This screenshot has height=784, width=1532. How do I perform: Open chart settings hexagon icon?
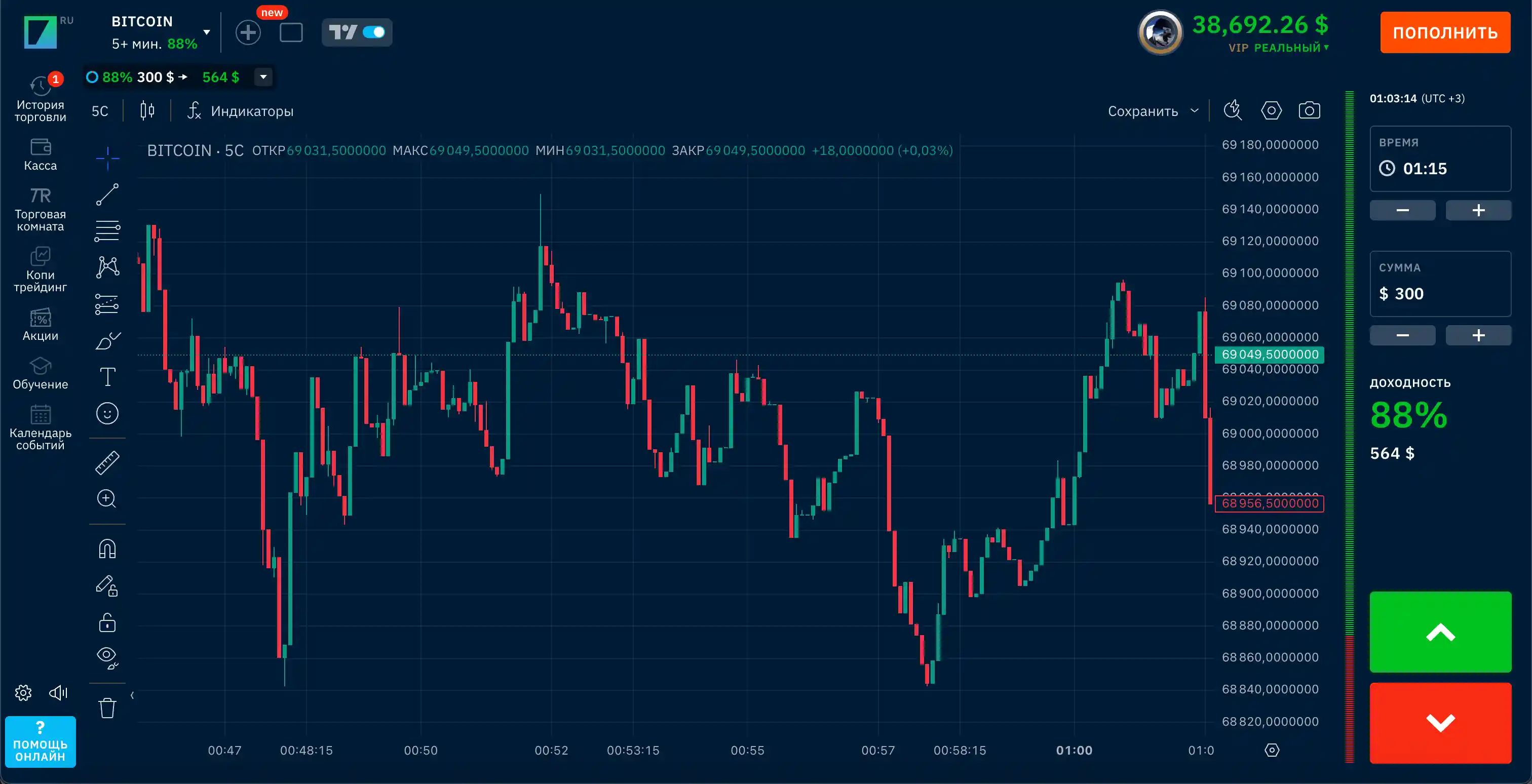point(1272,110)
